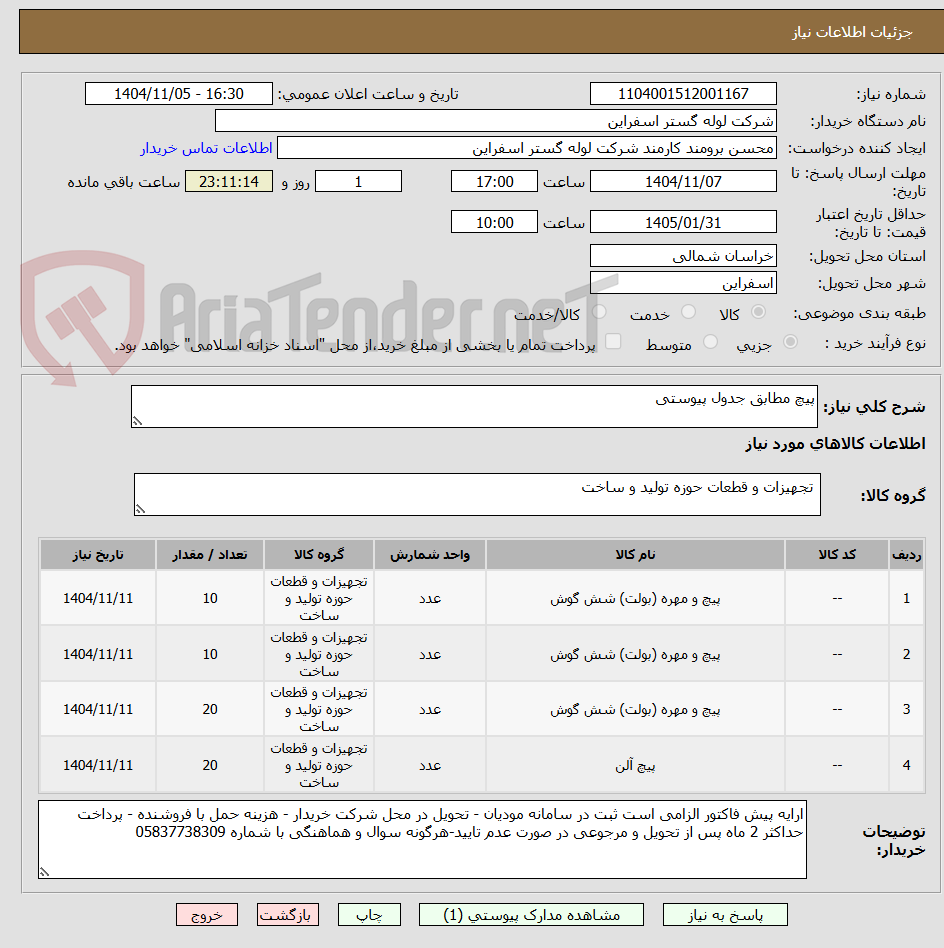Image resolution: width=944 pixels, height=948 pixels.
Task: Click the resize grip of توضیحات خریدار box
Action: [x=44, y=872]
